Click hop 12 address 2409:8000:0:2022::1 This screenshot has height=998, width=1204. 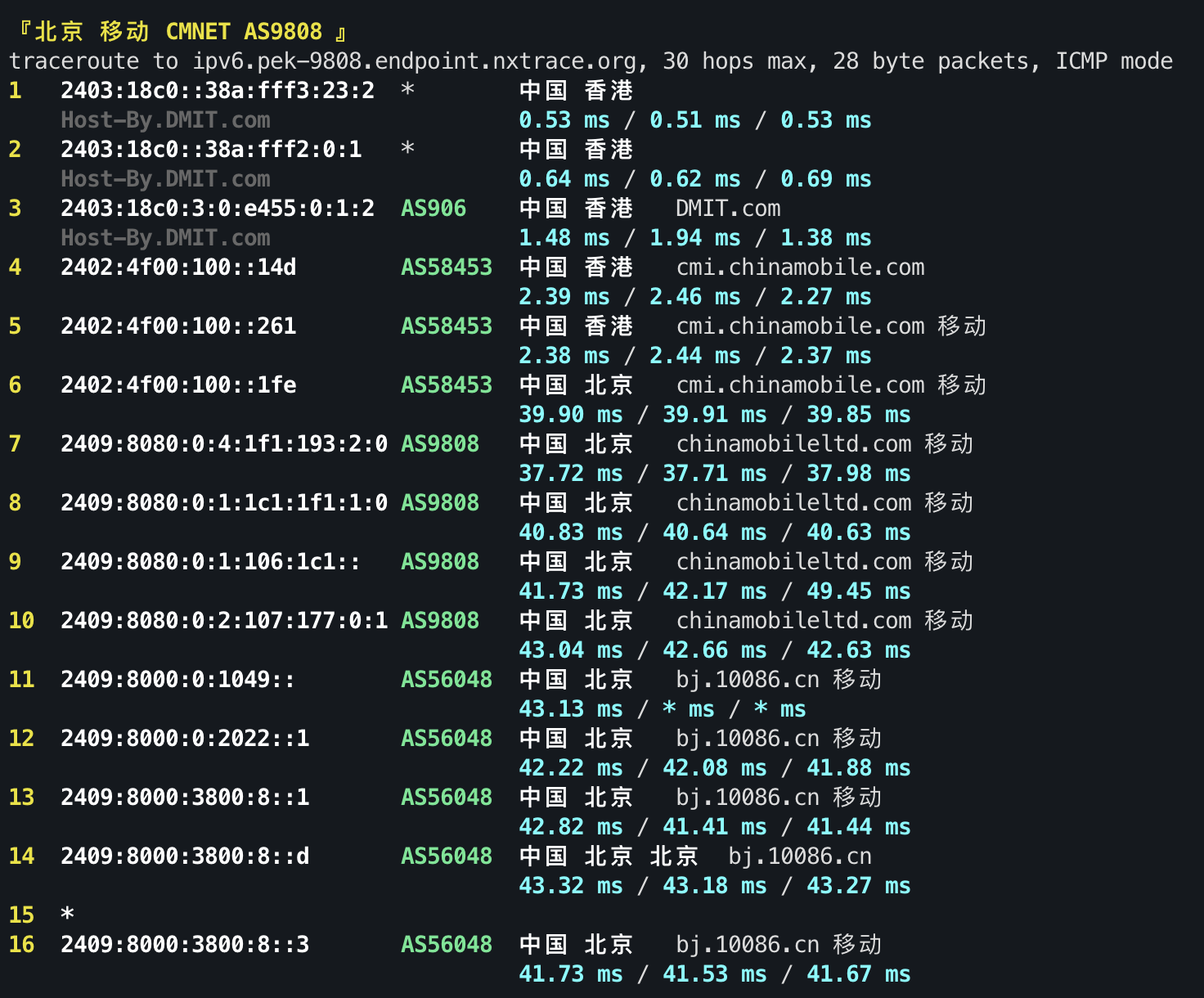(x=185, y=738)
